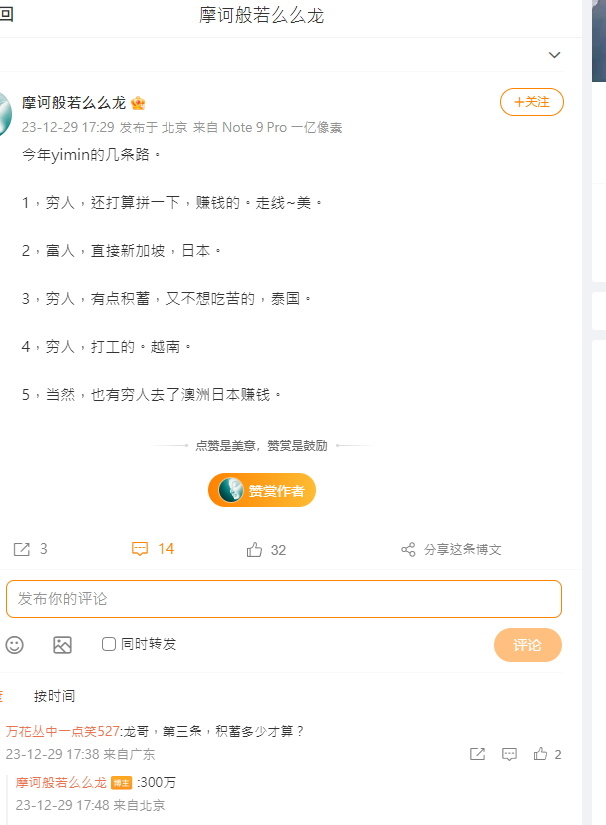The image size is (606, 825).
Task: Sort comments with the 按时间 tab
Action: (x=54, y=696)
